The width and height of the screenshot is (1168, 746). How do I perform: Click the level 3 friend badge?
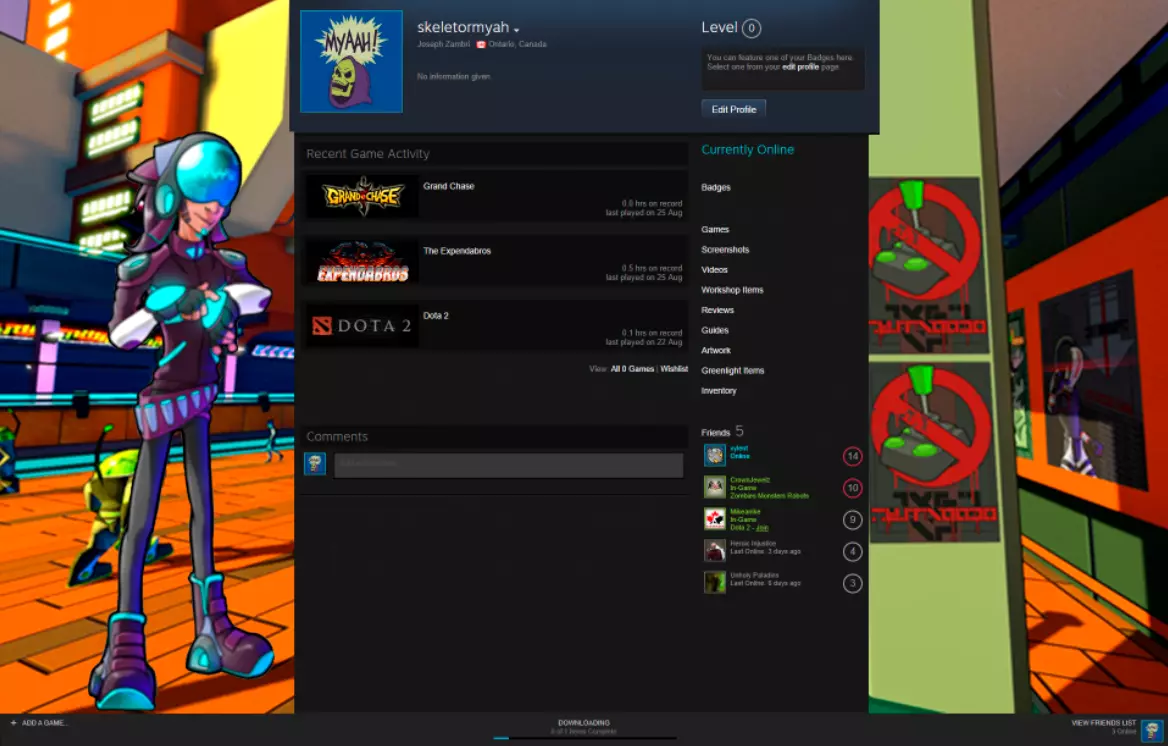(x=853, y=584)
